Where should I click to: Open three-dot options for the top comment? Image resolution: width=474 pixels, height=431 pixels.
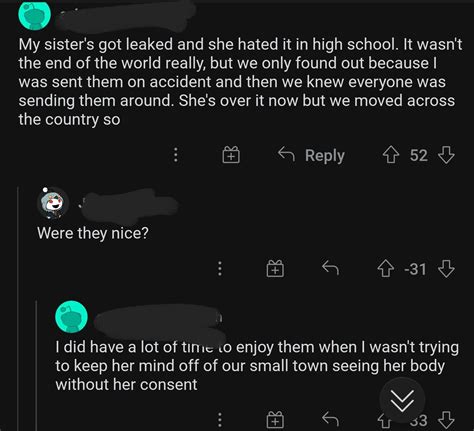(x=176, y=155)
